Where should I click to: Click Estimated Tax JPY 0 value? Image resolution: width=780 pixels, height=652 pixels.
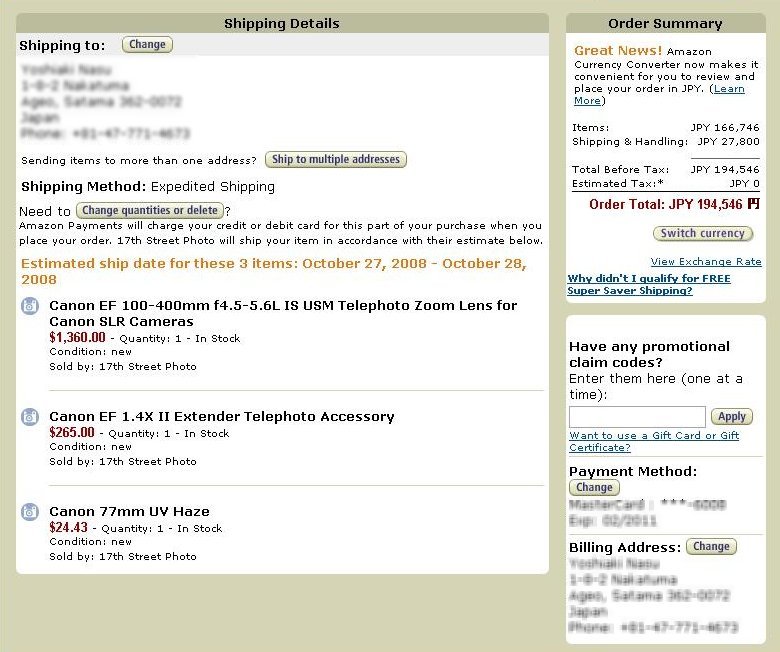click(744, 184)
